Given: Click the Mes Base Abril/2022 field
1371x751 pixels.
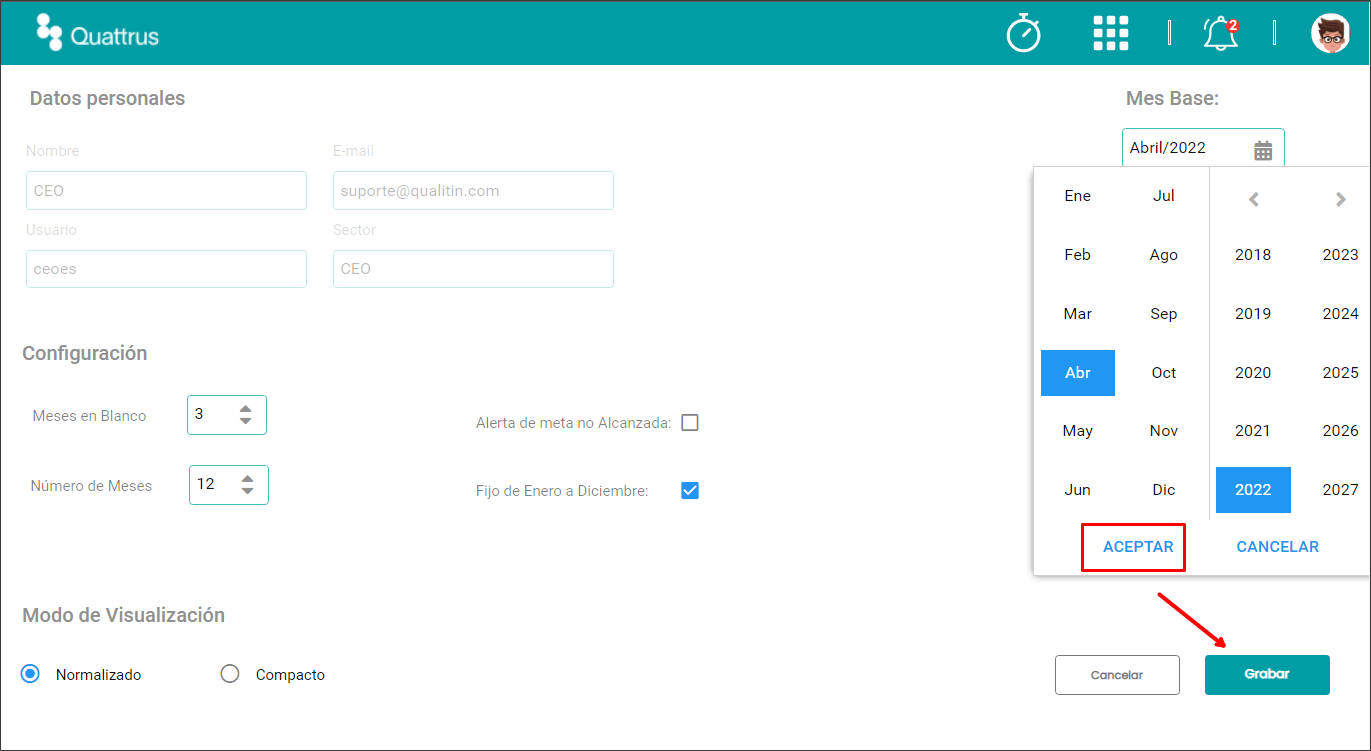Looking at the screenshot, I should [1203, 148].
